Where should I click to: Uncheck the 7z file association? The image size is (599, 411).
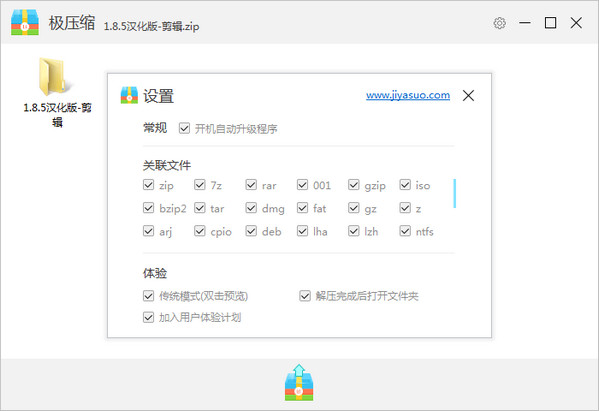(x=200, y=185)
